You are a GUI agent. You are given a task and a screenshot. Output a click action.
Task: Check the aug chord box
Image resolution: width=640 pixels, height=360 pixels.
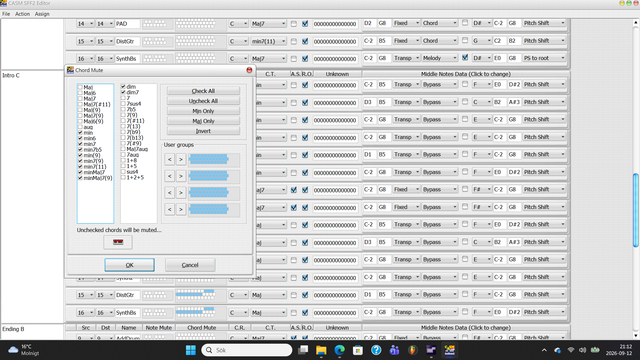(x=80, y=127)
